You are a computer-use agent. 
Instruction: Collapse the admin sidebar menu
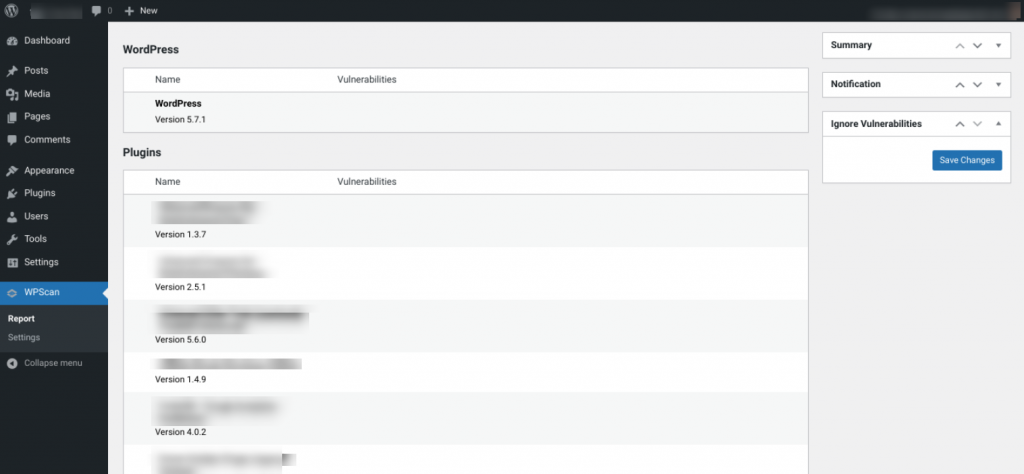(52, 363)
